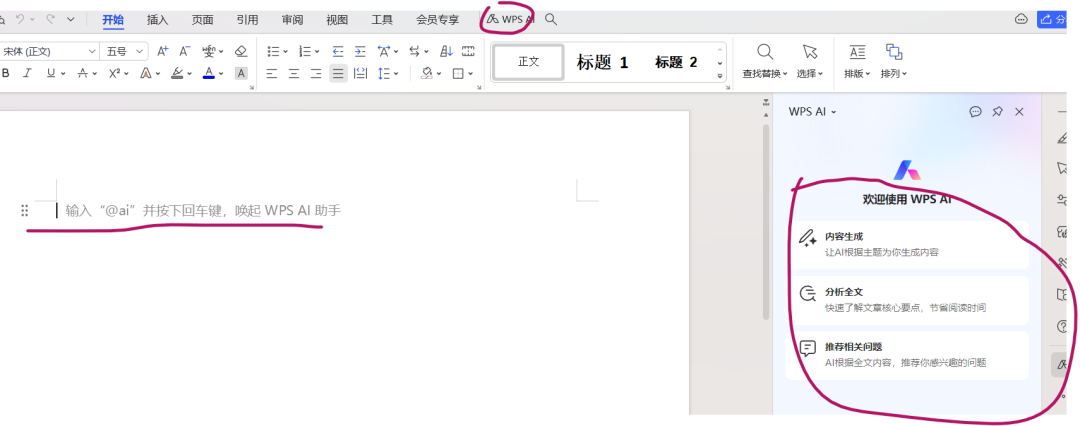Viewport: 1080px width, 426px height.
Task: Insert numbered list
Action: click(306, 51)
